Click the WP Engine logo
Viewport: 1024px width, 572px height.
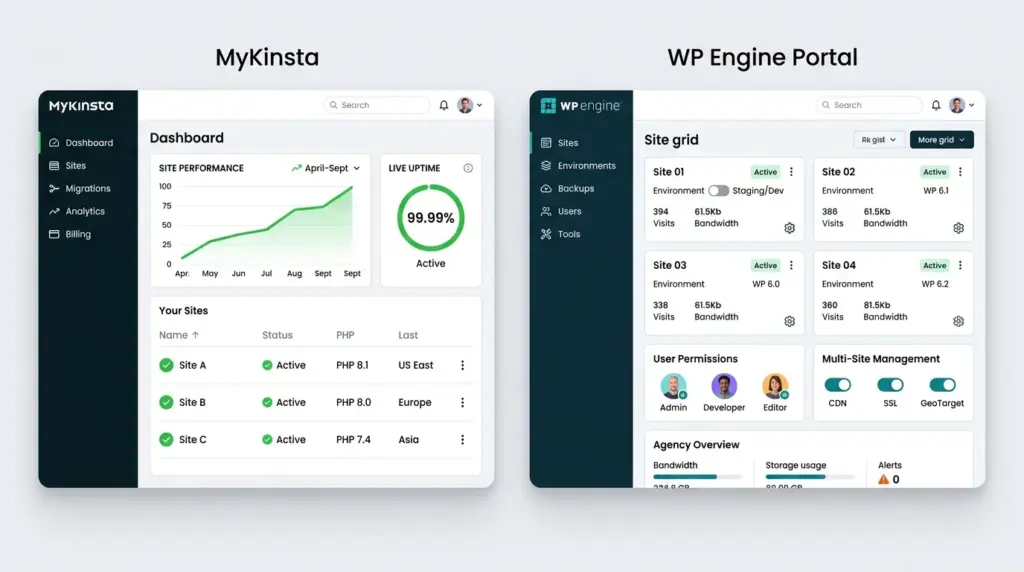(581, 105)
